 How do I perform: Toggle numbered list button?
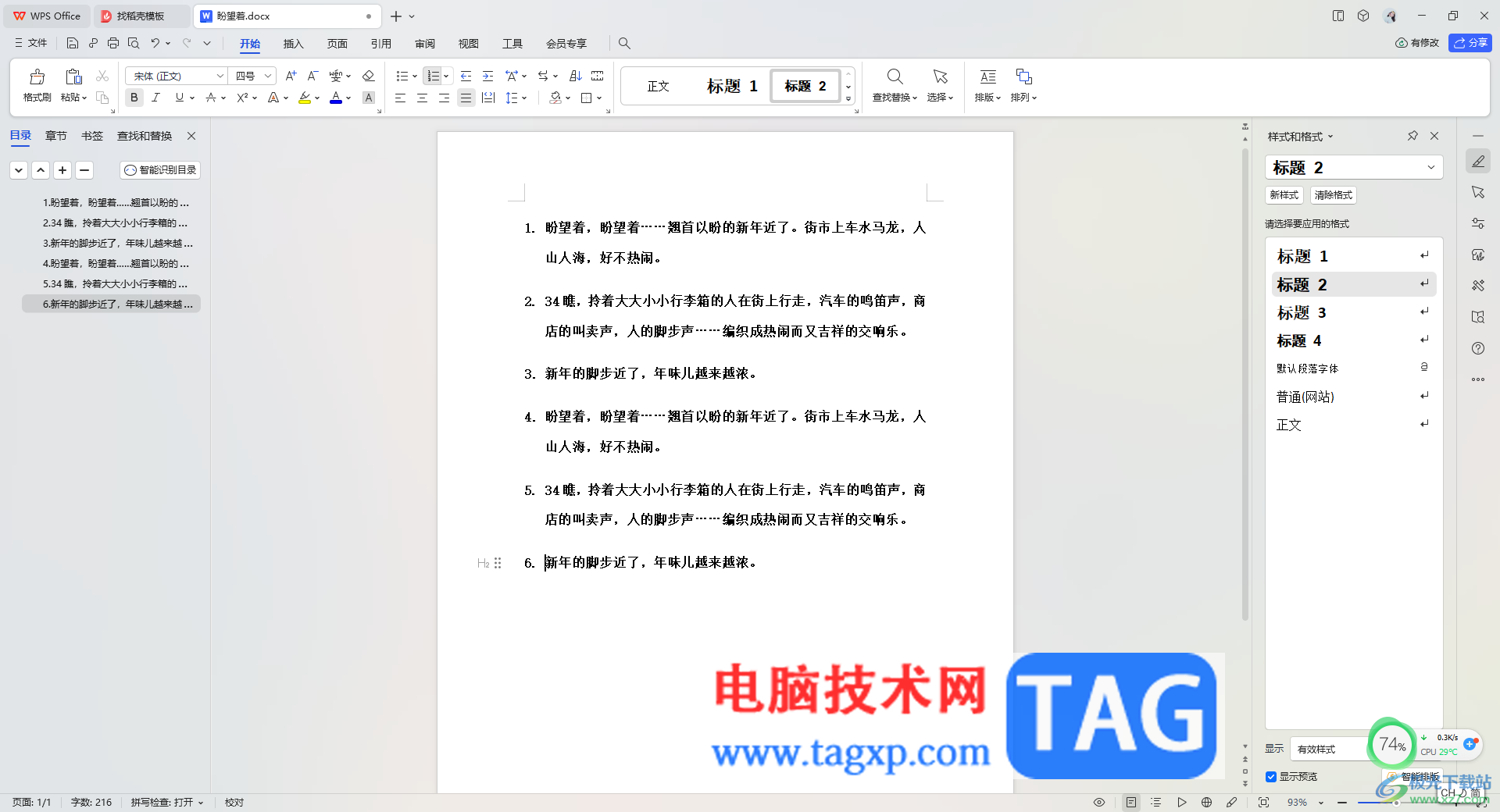click(433, 76)
